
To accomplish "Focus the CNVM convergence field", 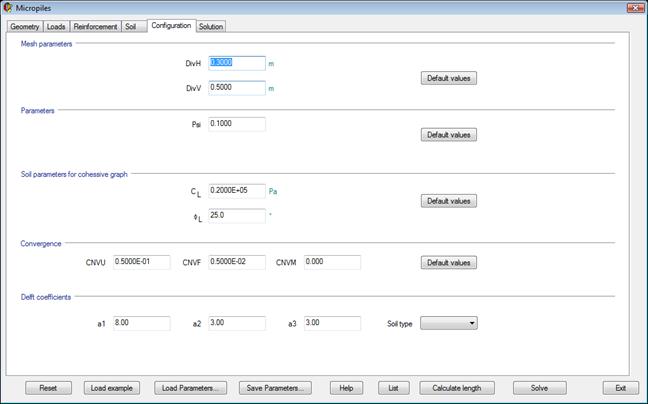I will [332, 262].
